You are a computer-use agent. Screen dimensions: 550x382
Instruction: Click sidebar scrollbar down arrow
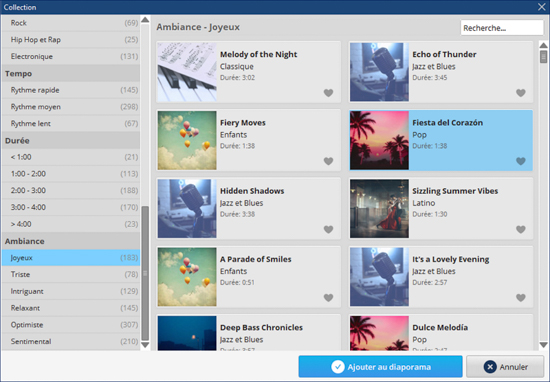(145, 345)
